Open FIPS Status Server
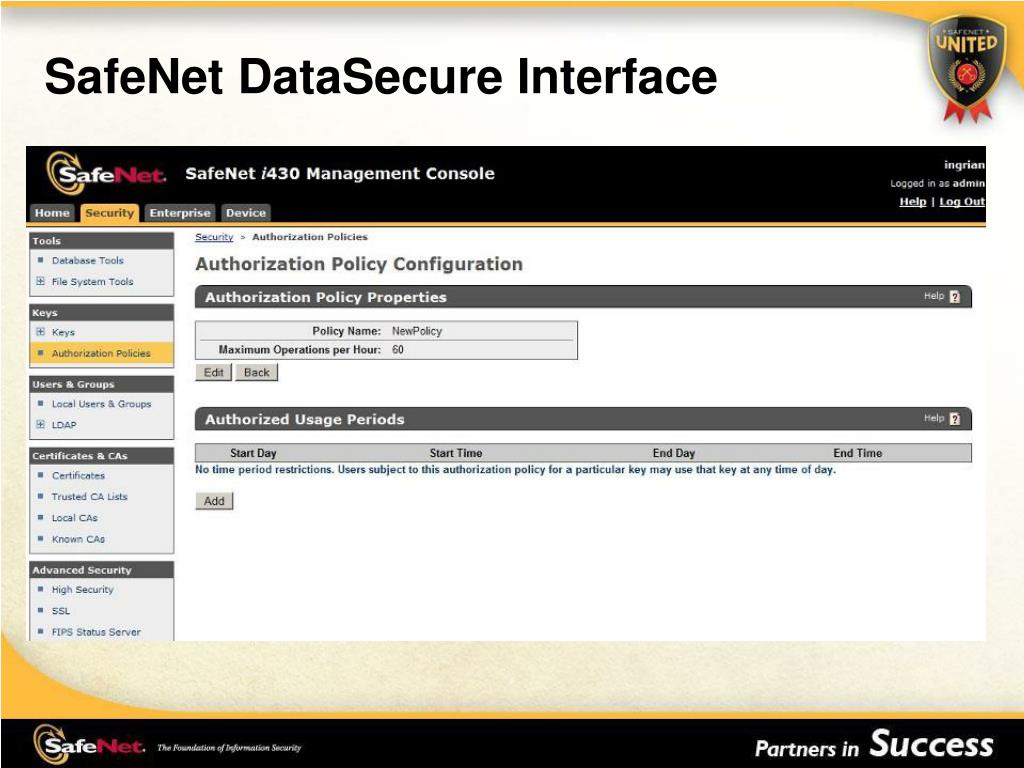This screenshot has width=1024, height=768. tap(96, 632)
